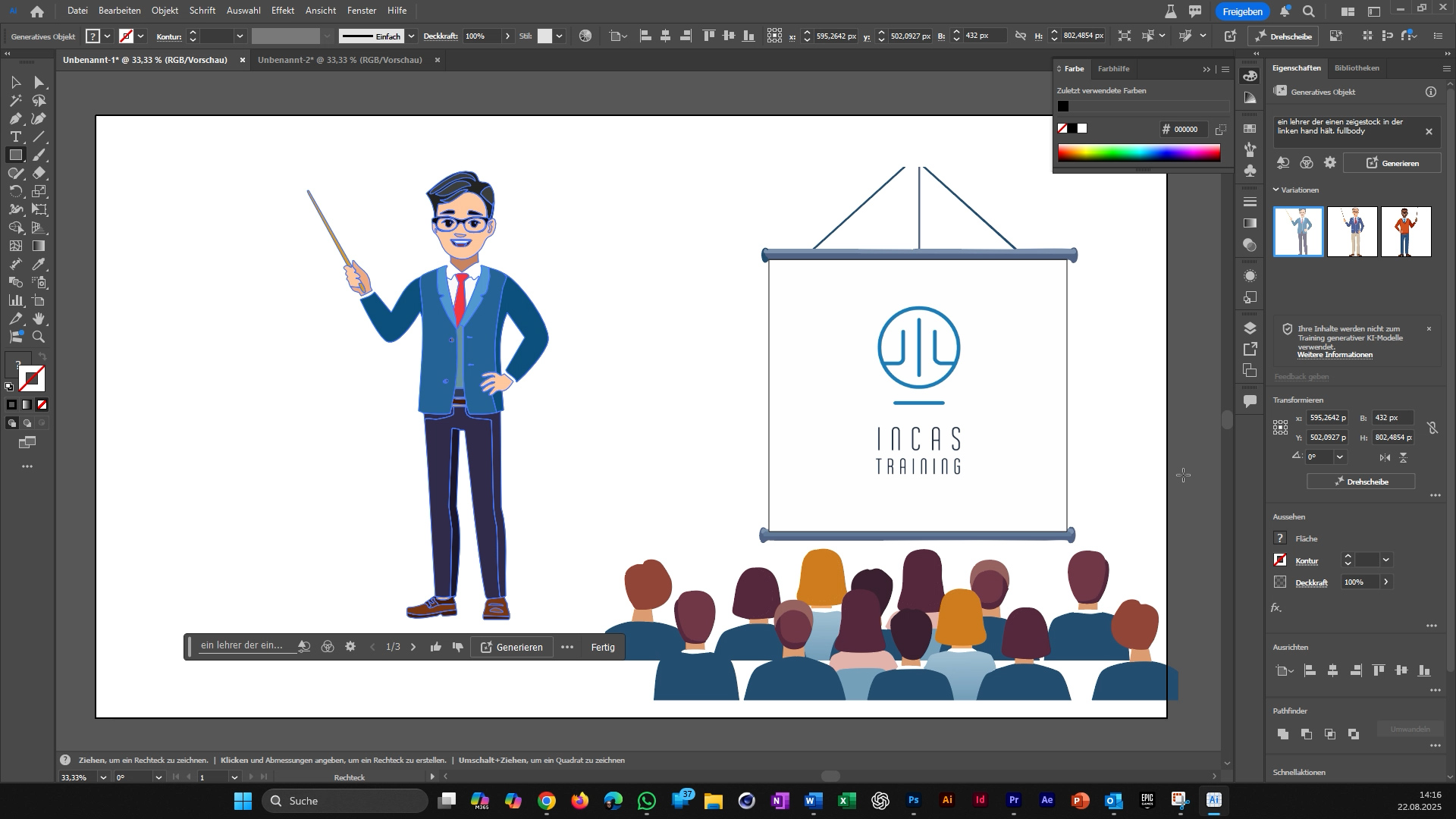Open the Weitere Informationen link
The height and width of the screenshot is (819, 1456).
click(1335, 355)
